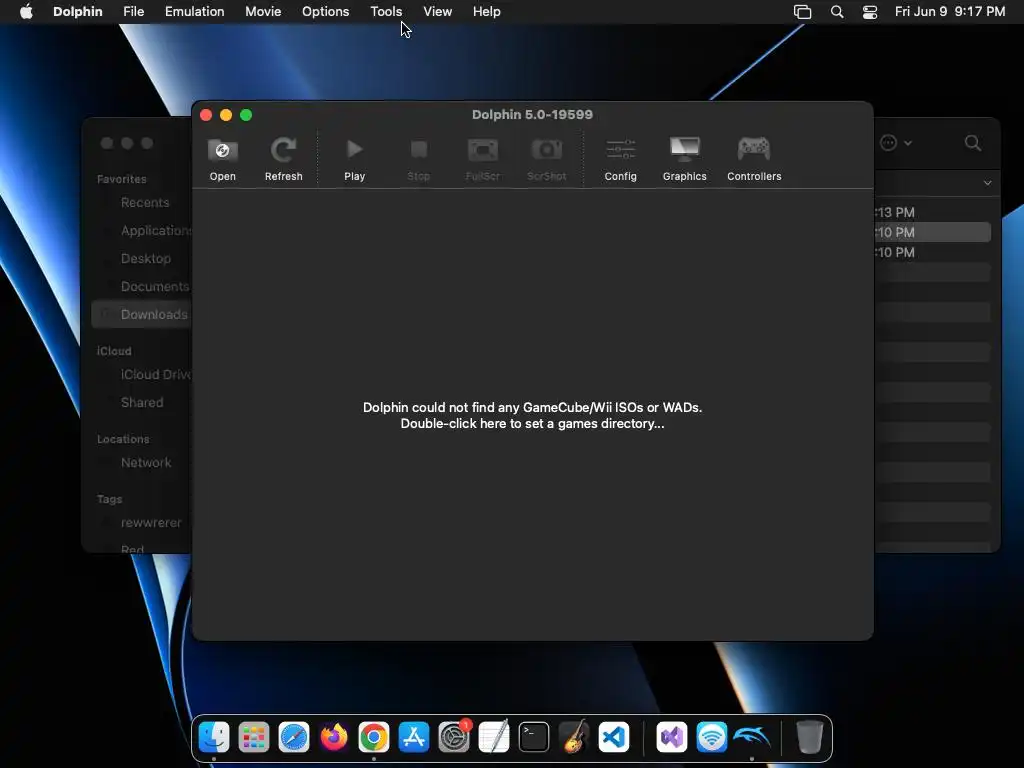Click the Finder window search icon

click(972, 143)
